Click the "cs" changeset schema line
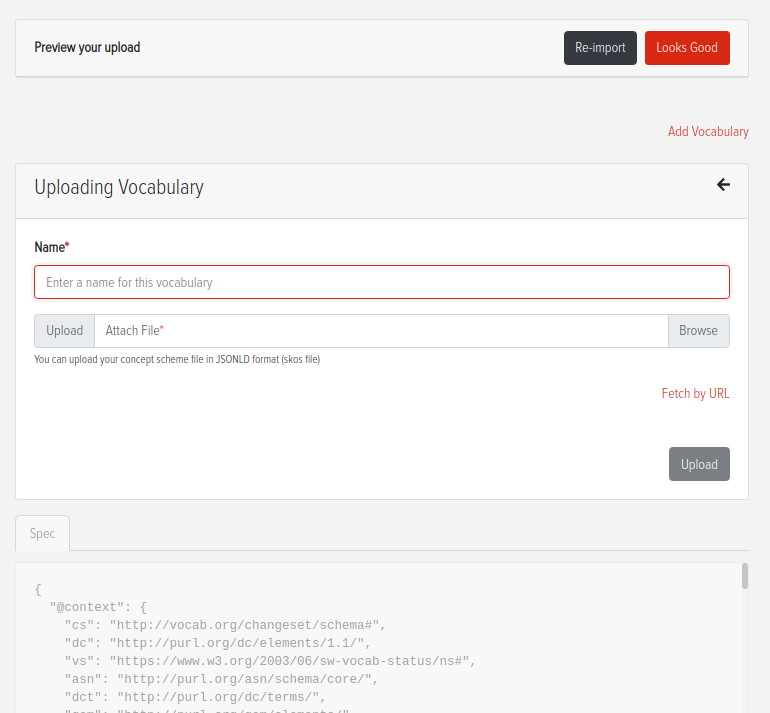The width and height of the screenshot is (770, 713). click(x=225, y=626)
